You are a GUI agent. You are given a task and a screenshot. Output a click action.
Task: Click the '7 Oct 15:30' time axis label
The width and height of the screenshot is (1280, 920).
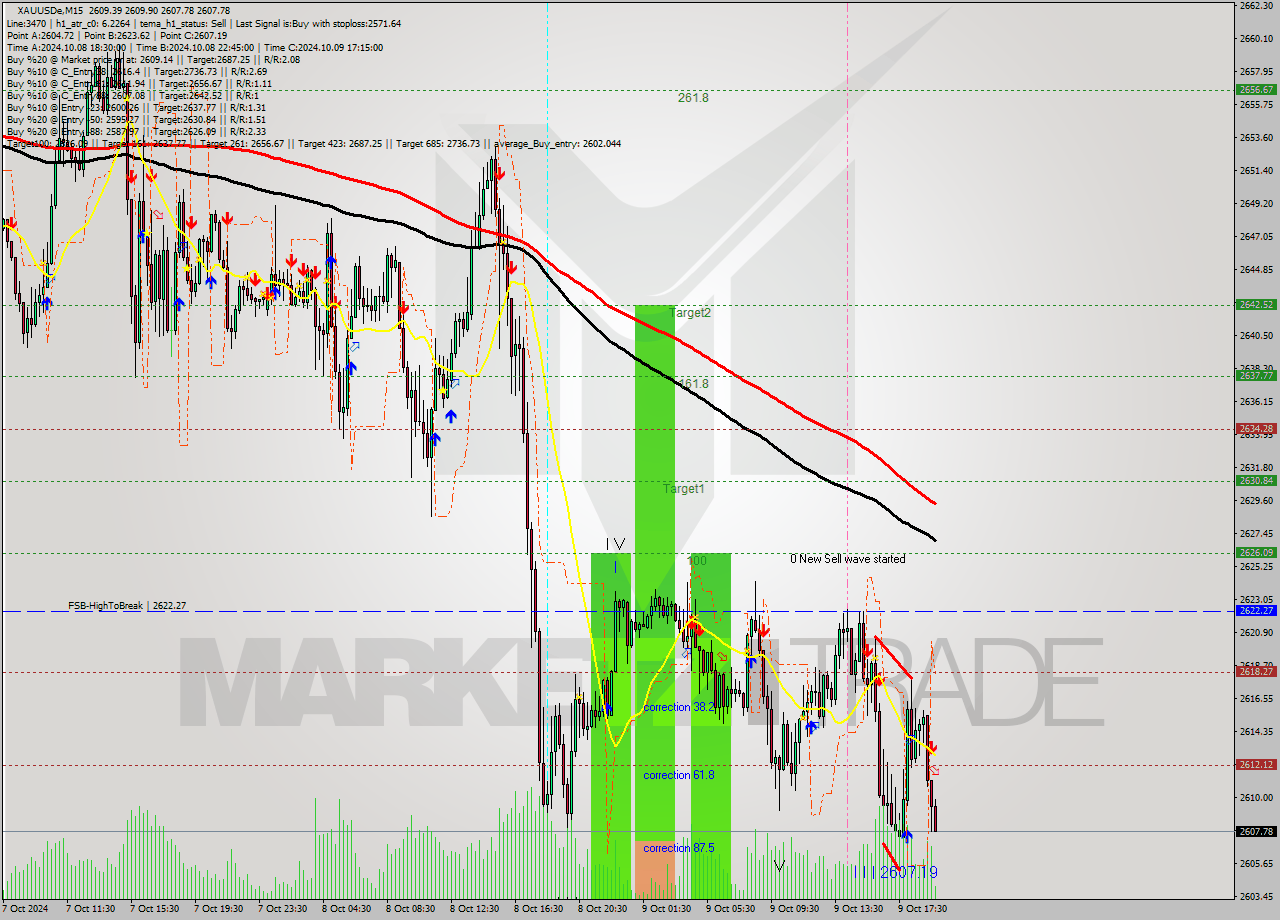click(155, 909)
